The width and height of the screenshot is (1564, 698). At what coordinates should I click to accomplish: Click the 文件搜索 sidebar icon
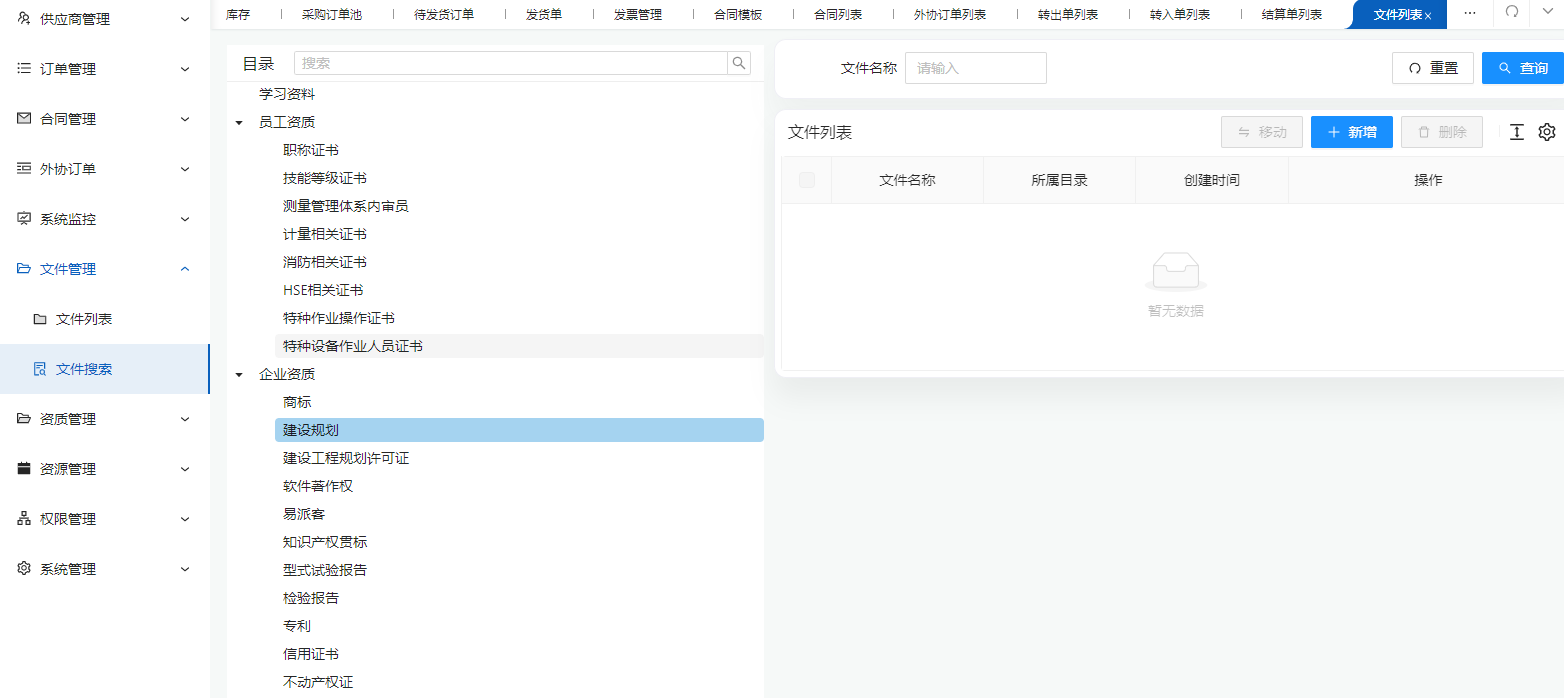40,369
